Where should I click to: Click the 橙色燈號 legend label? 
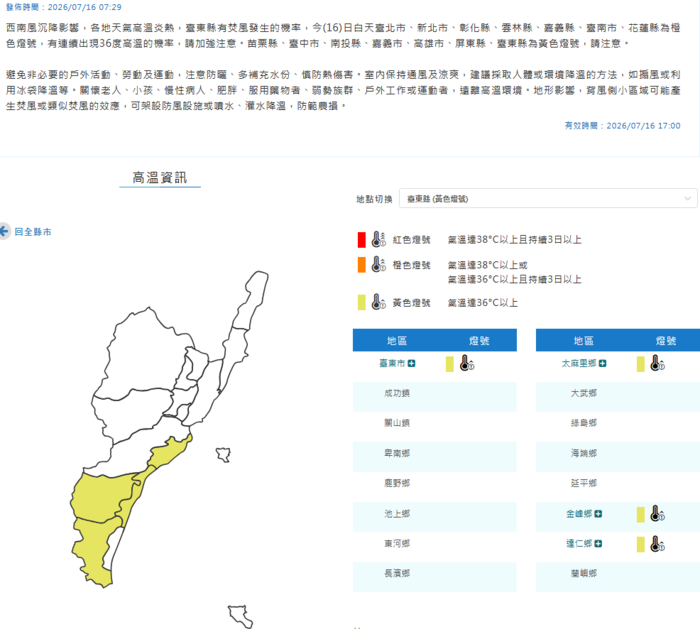(411, 265)
